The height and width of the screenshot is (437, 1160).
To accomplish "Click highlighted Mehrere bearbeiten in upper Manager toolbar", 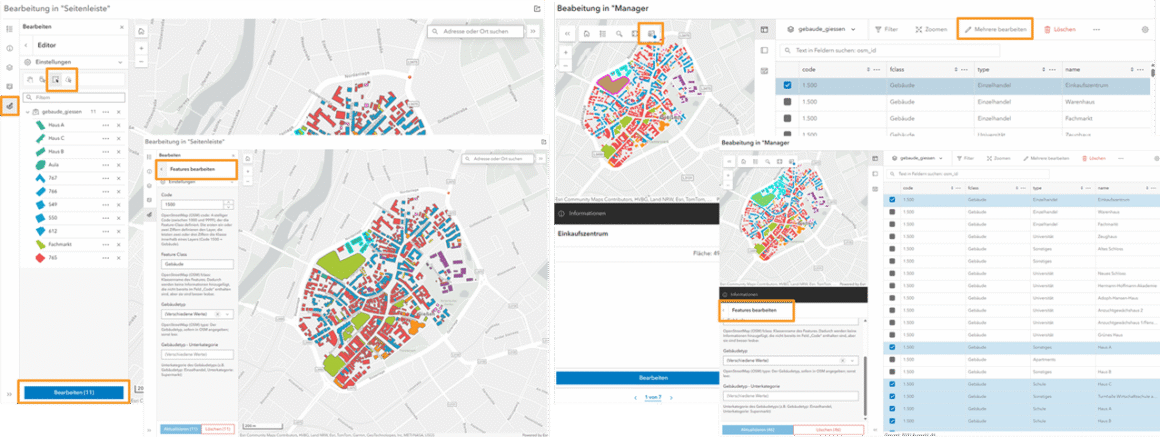I will point(995,30).
